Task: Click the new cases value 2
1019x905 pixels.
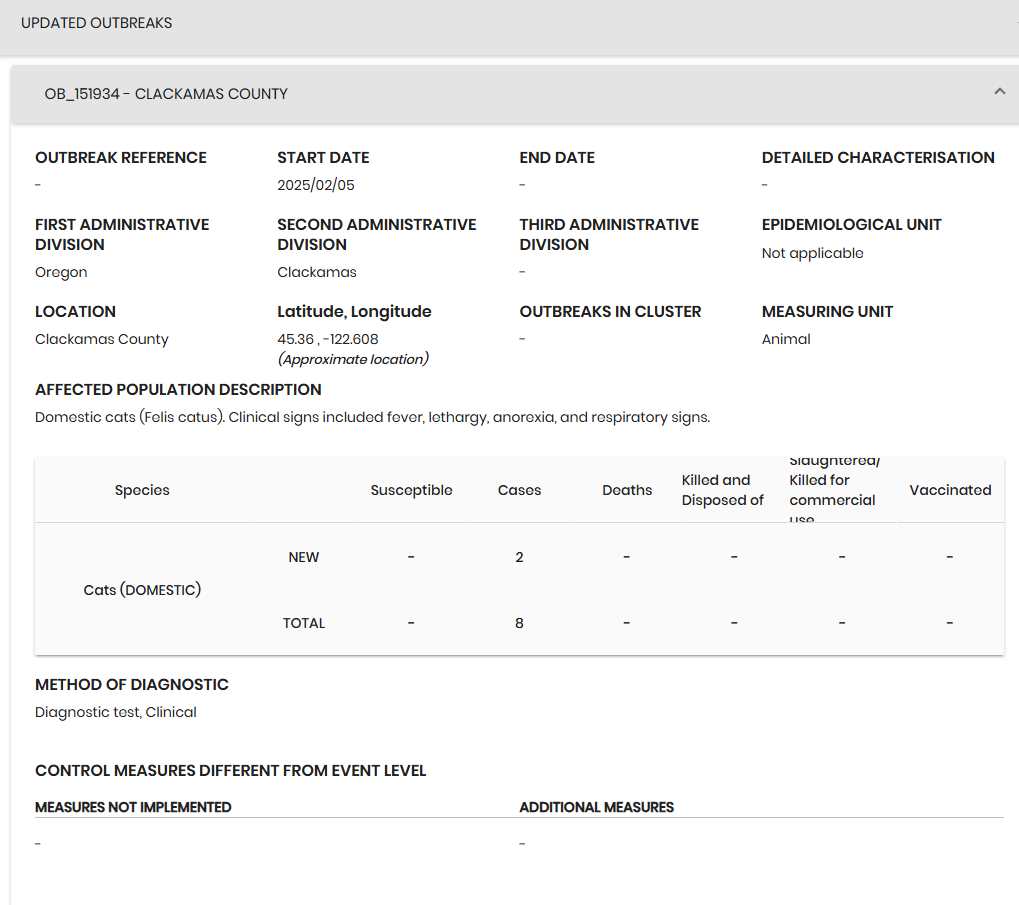Action: click(x=519, y=557)
